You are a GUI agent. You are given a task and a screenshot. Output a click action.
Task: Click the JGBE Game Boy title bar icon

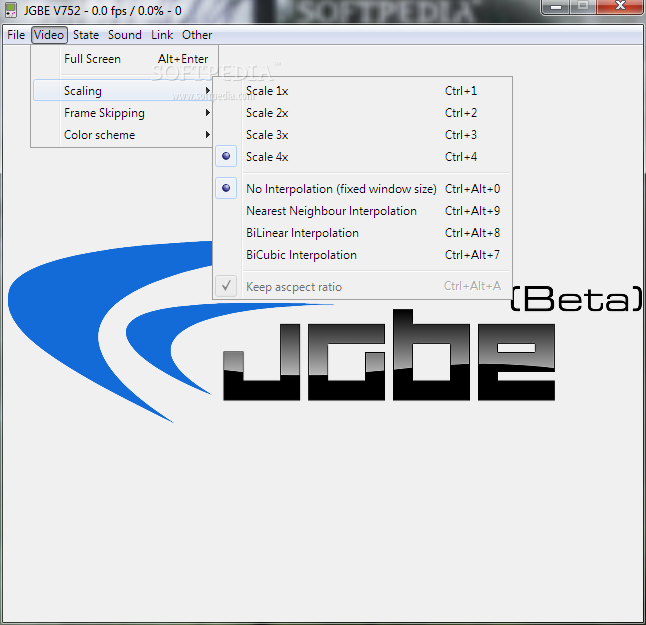(11, 10)
